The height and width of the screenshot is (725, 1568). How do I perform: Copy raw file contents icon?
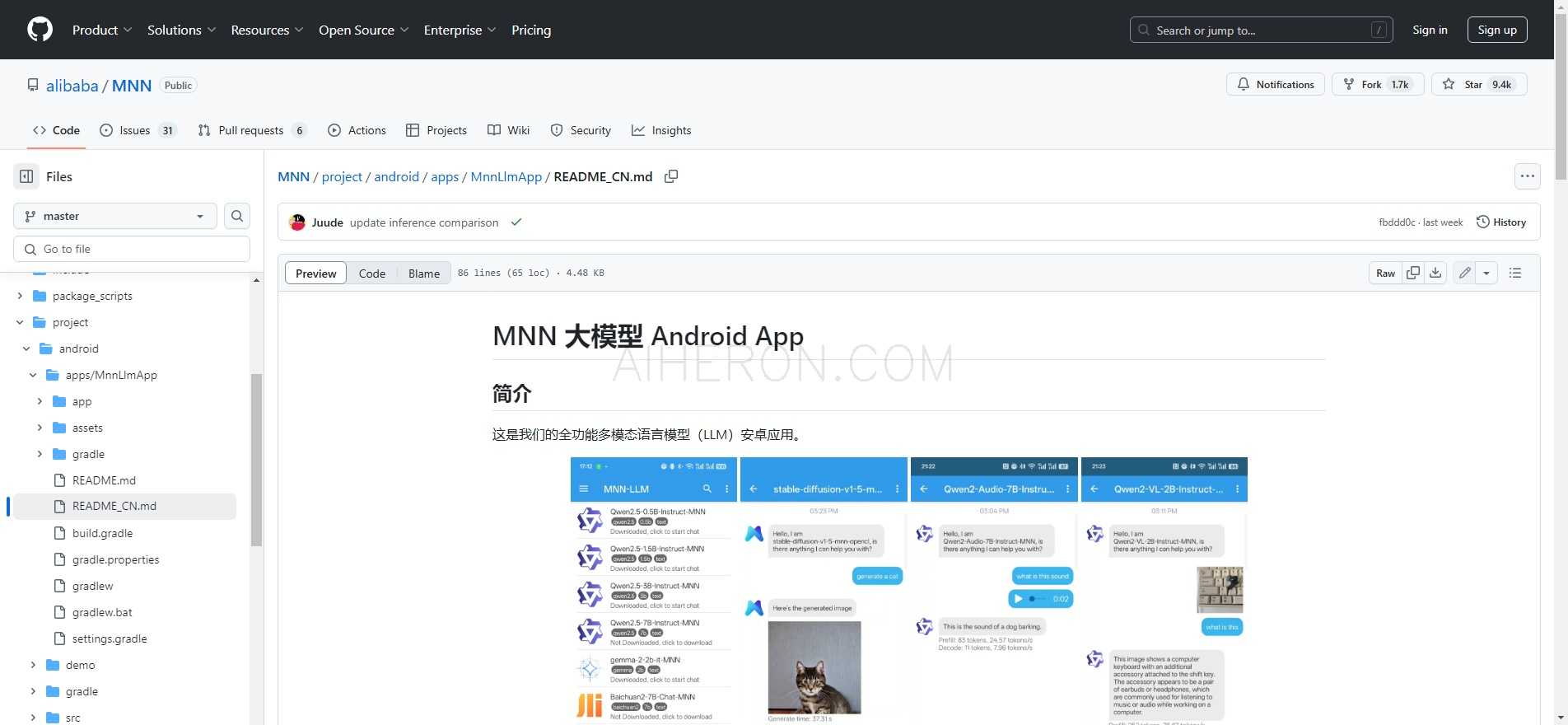tap(1413, 273)
